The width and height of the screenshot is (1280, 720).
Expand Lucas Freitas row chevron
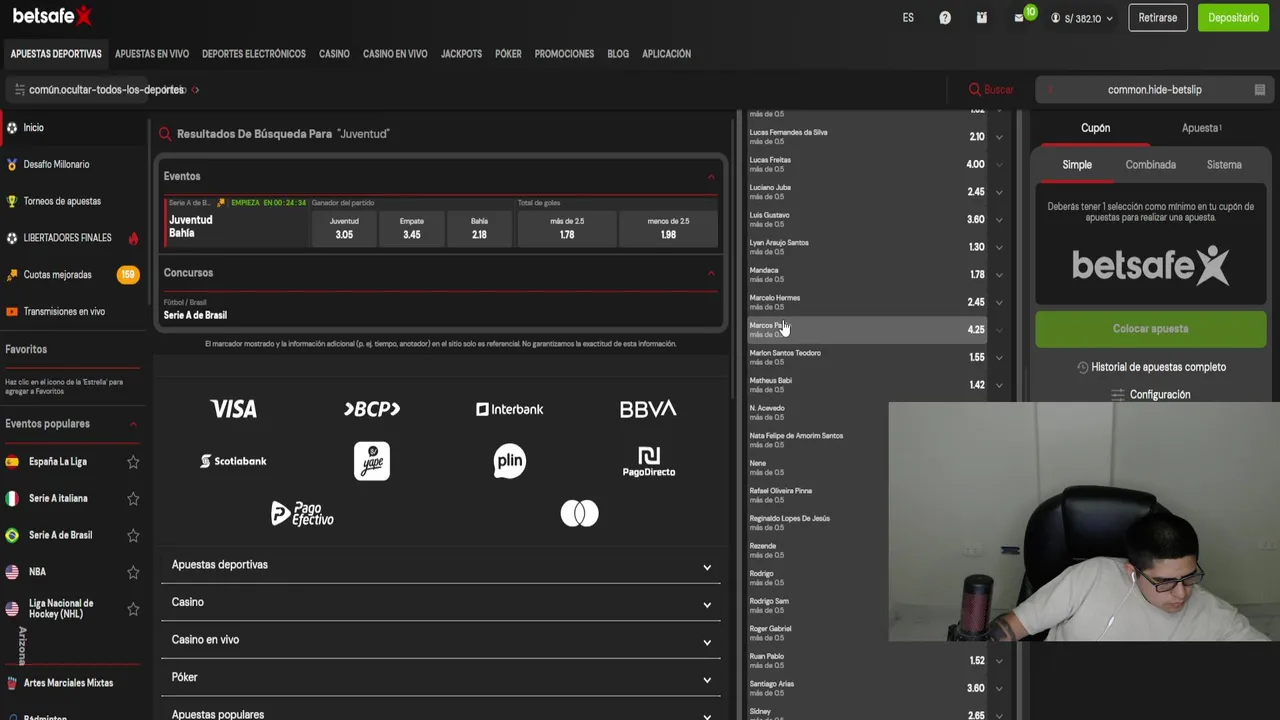coord(998,165)
